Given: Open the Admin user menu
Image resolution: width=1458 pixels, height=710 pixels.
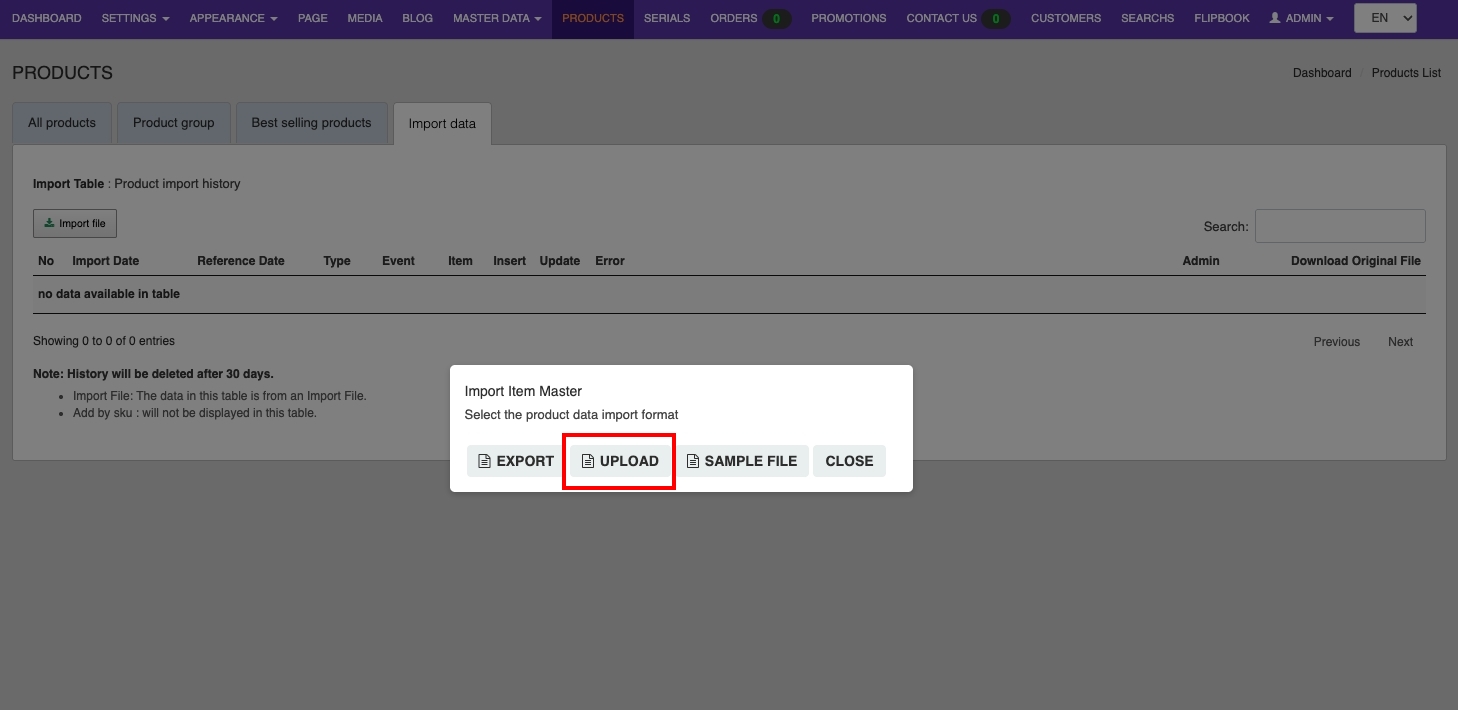Looking at the screenshot, I should 1300,18.
